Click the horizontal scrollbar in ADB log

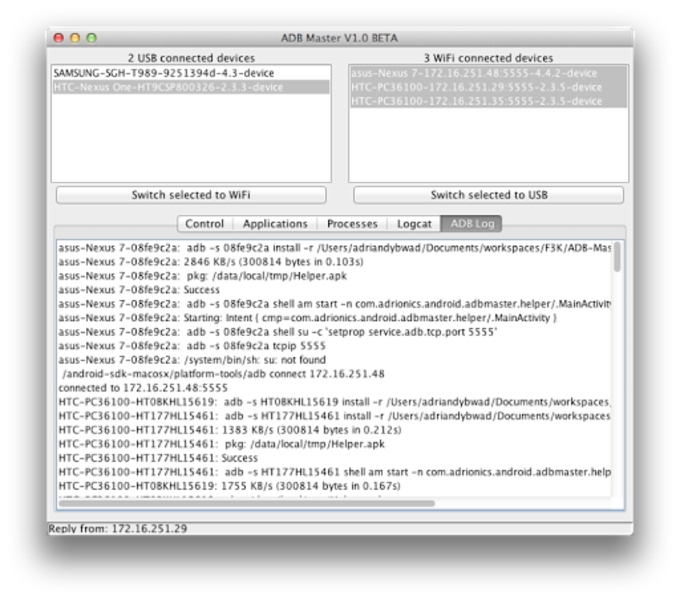[247, 503]
